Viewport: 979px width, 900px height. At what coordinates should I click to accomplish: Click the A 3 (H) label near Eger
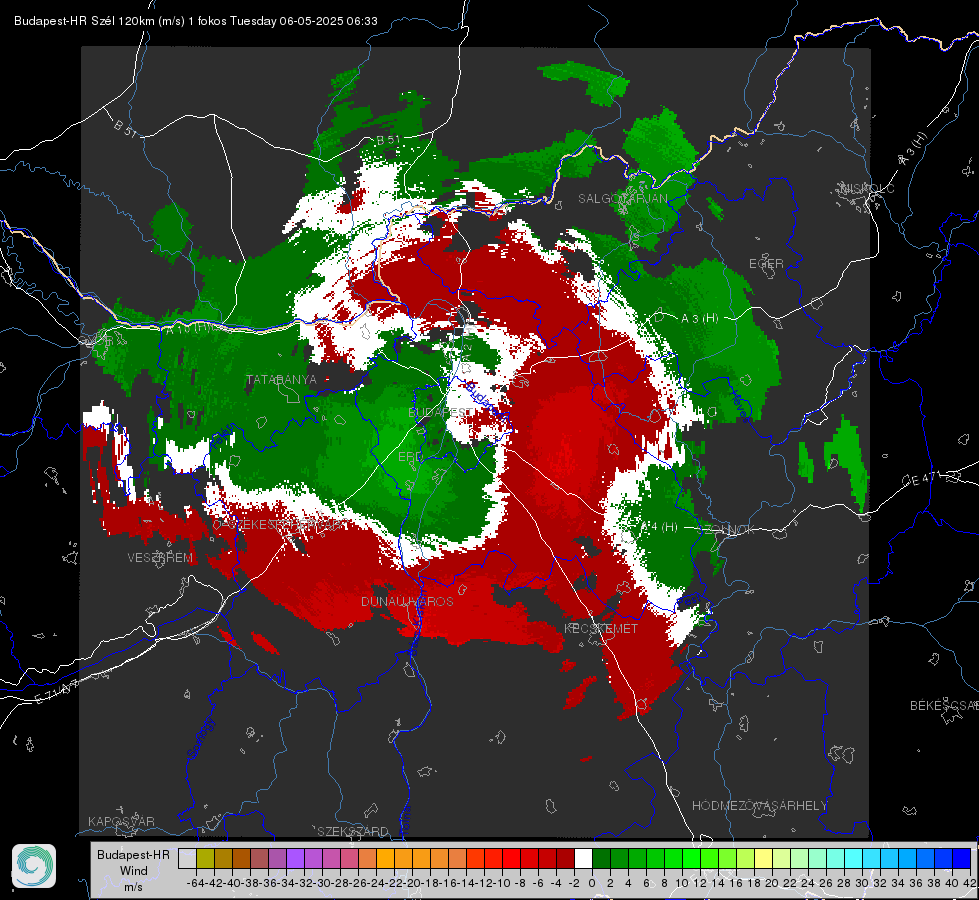699,318
